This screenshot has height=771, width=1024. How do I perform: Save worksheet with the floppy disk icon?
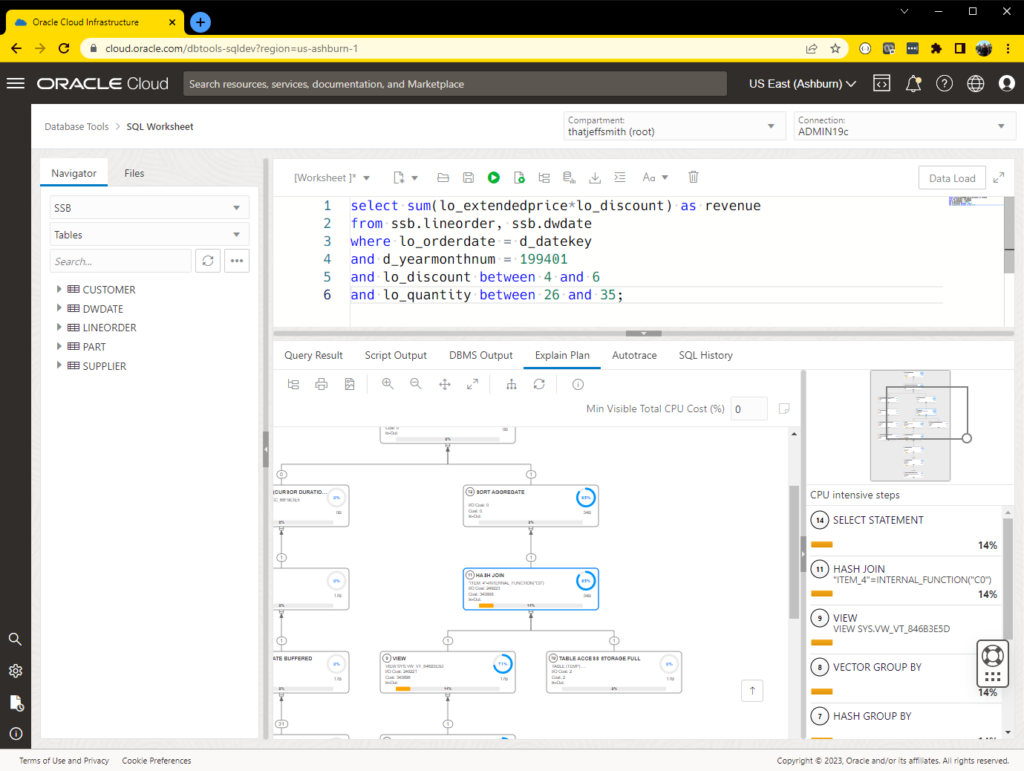468,178
